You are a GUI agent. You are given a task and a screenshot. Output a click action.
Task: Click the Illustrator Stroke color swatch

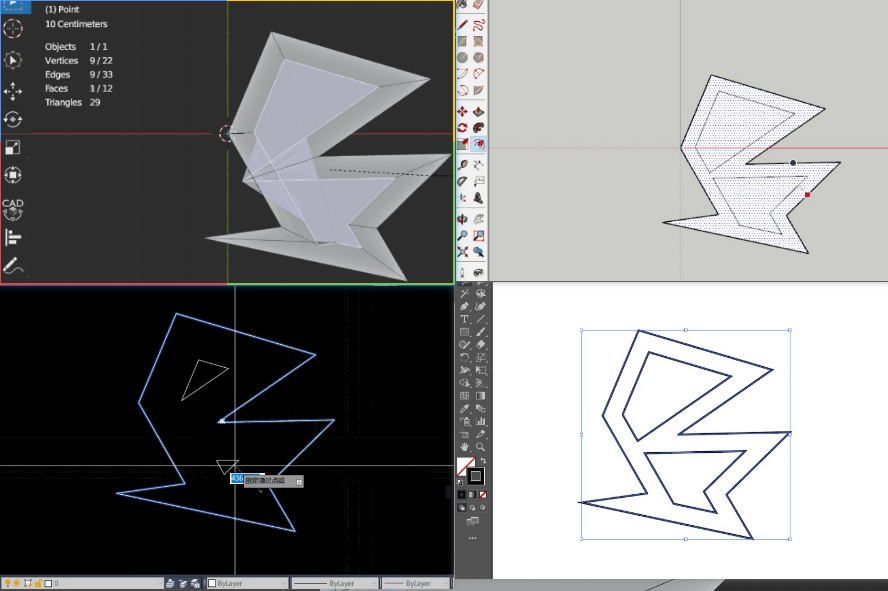tap(476, 476)
